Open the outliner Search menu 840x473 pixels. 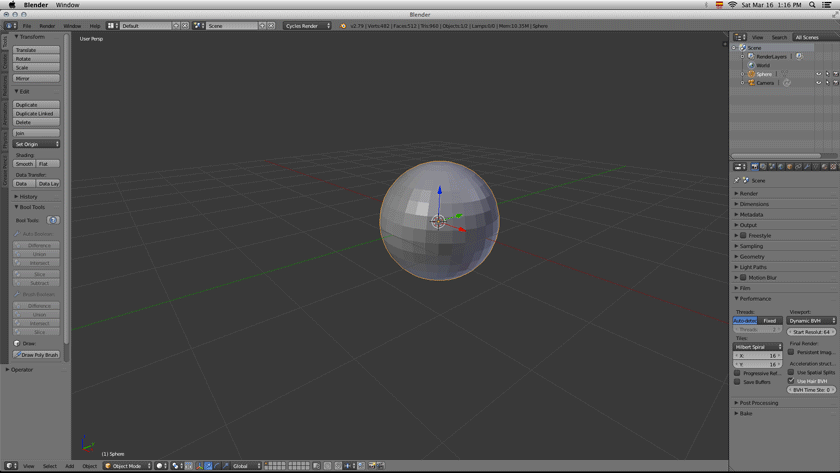coord(779,37)
